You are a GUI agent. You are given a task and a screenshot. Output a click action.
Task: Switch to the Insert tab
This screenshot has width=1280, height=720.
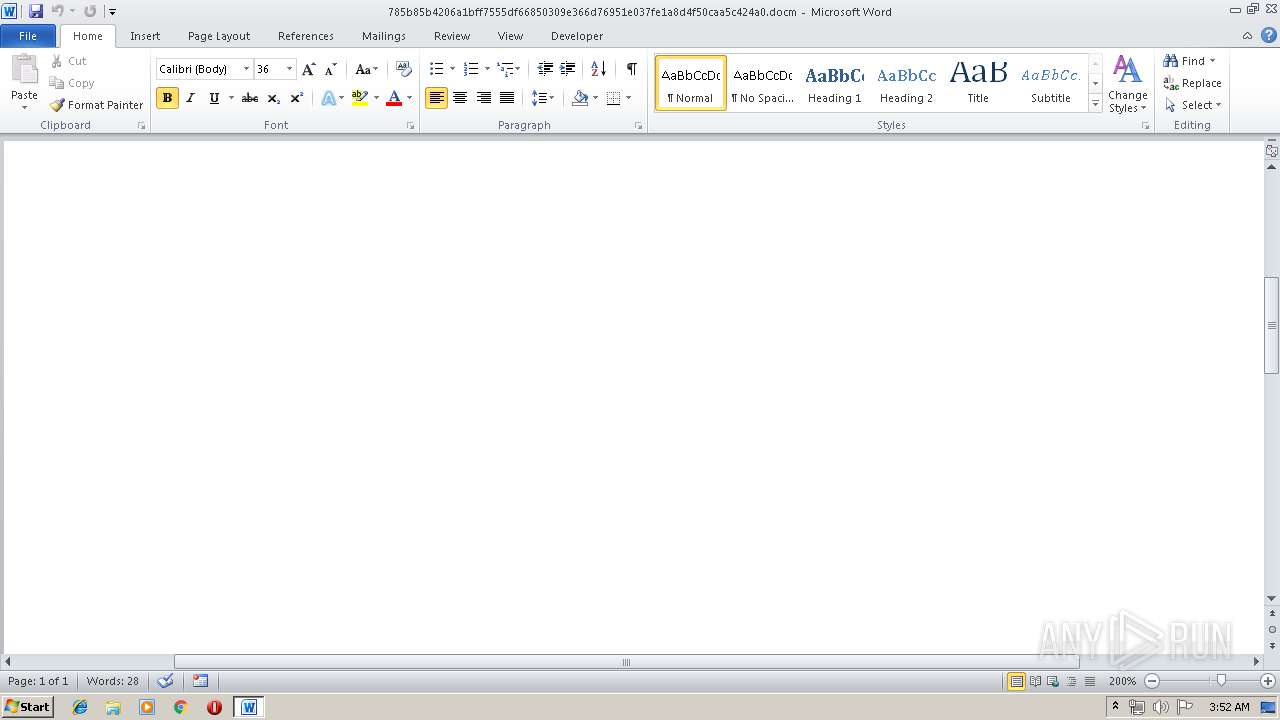click(x=145, y=36)
